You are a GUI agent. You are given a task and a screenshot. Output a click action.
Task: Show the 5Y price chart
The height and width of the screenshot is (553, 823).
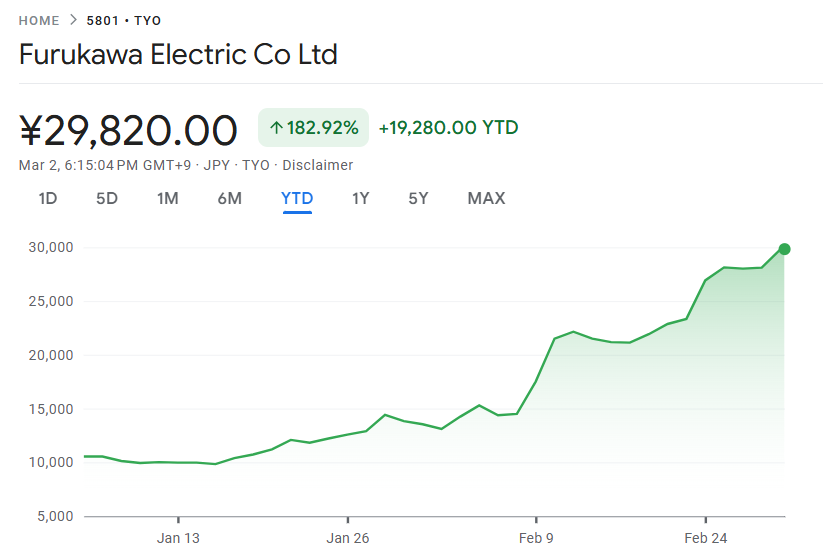[x=418, y=198]
